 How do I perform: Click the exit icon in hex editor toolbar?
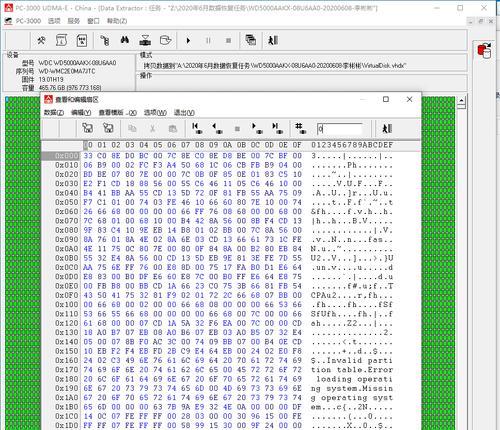click(x=387, y=128)
